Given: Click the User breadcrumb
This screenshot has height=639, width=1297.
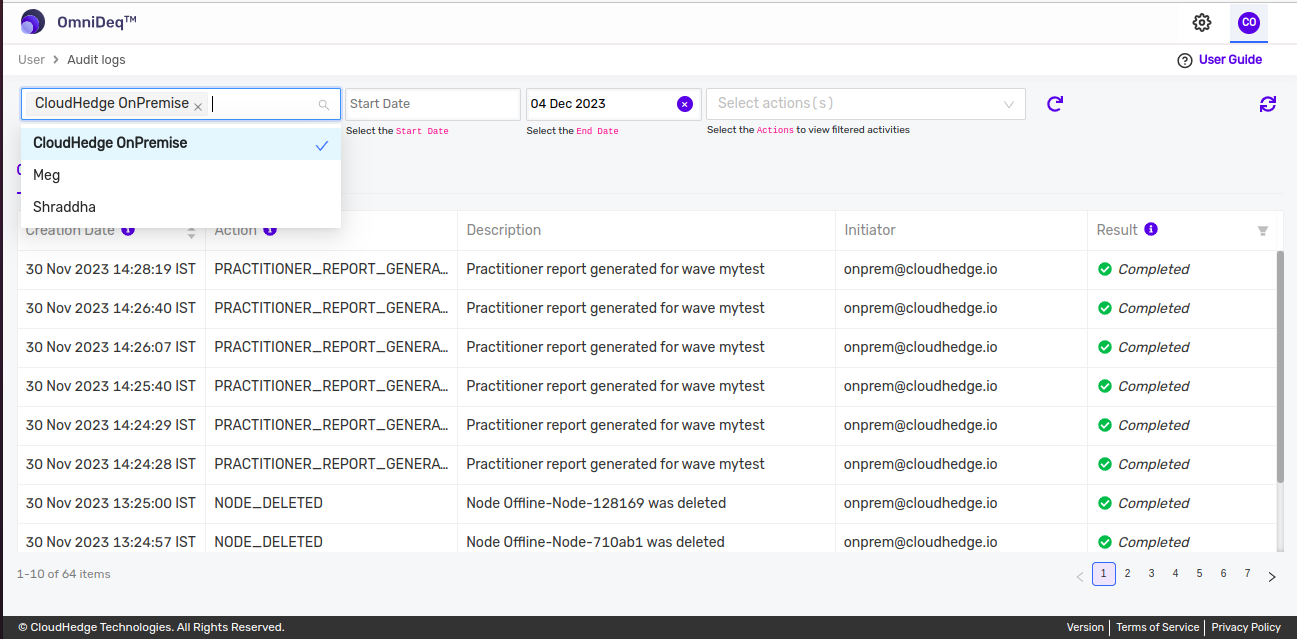Looking at the screenshot, I should (x=32, y=60).
